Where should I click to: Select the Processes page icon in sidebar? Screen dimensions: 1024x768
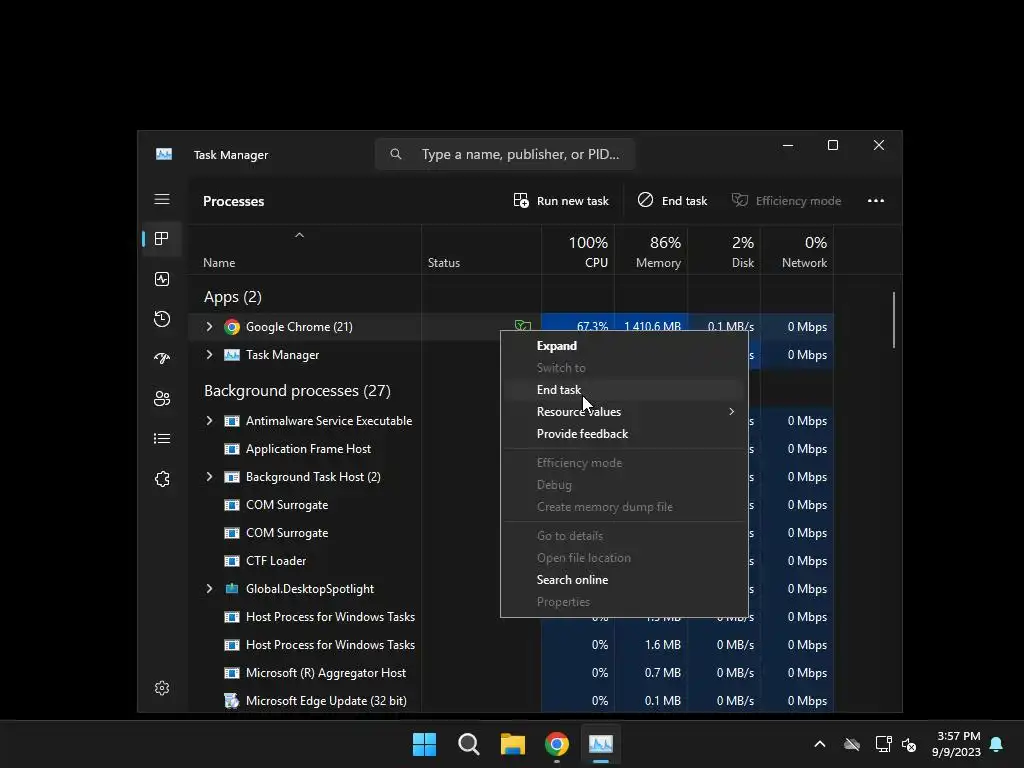[162, 239]
